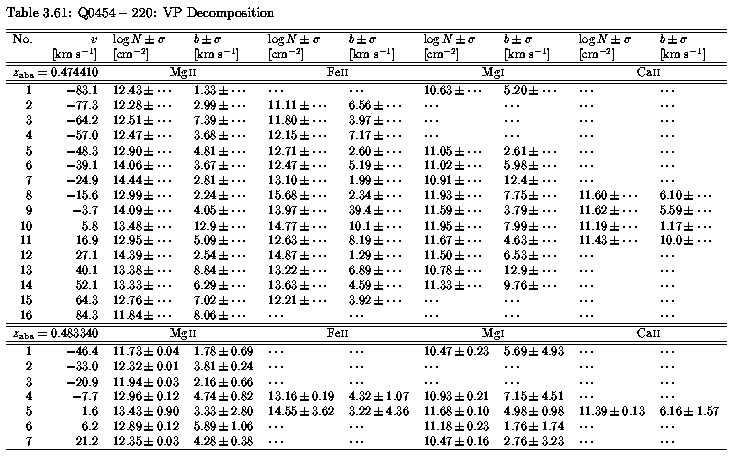Select the FeII column density "11.11±···"
This screenshot has width=735, height=460.
click(x=297, y=105)
